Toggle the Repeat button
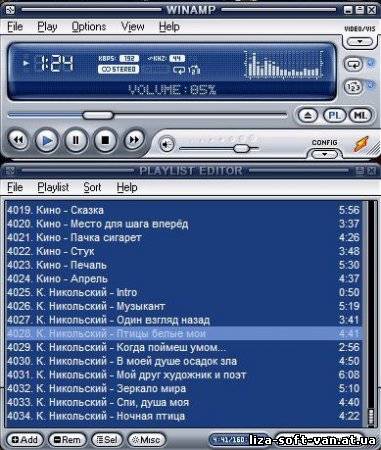This screenshot has height=450, width=381. pyautogui.click(x=353, y=64)
